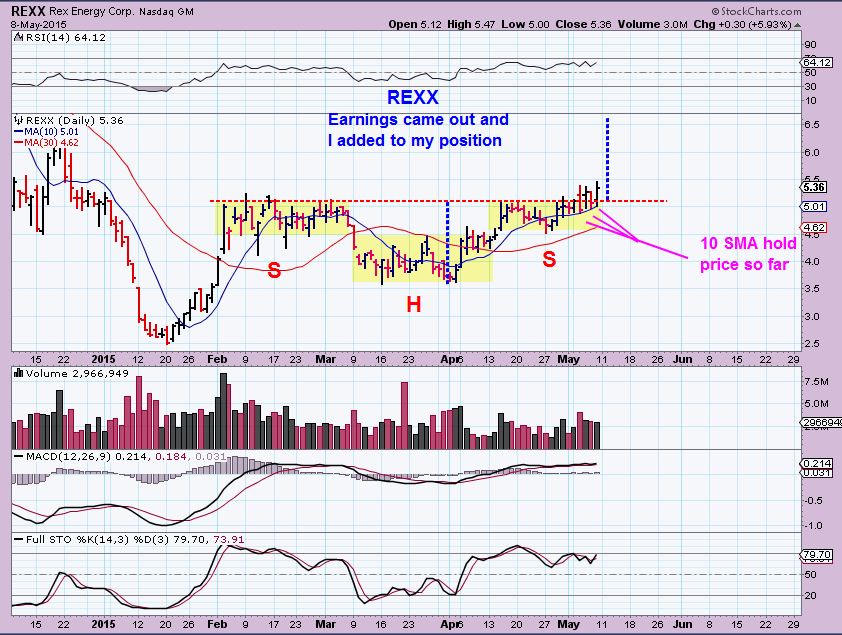Click the 0.214 flag on the MACD axis
Screen dimensions: 842x635
pos(817,463)
